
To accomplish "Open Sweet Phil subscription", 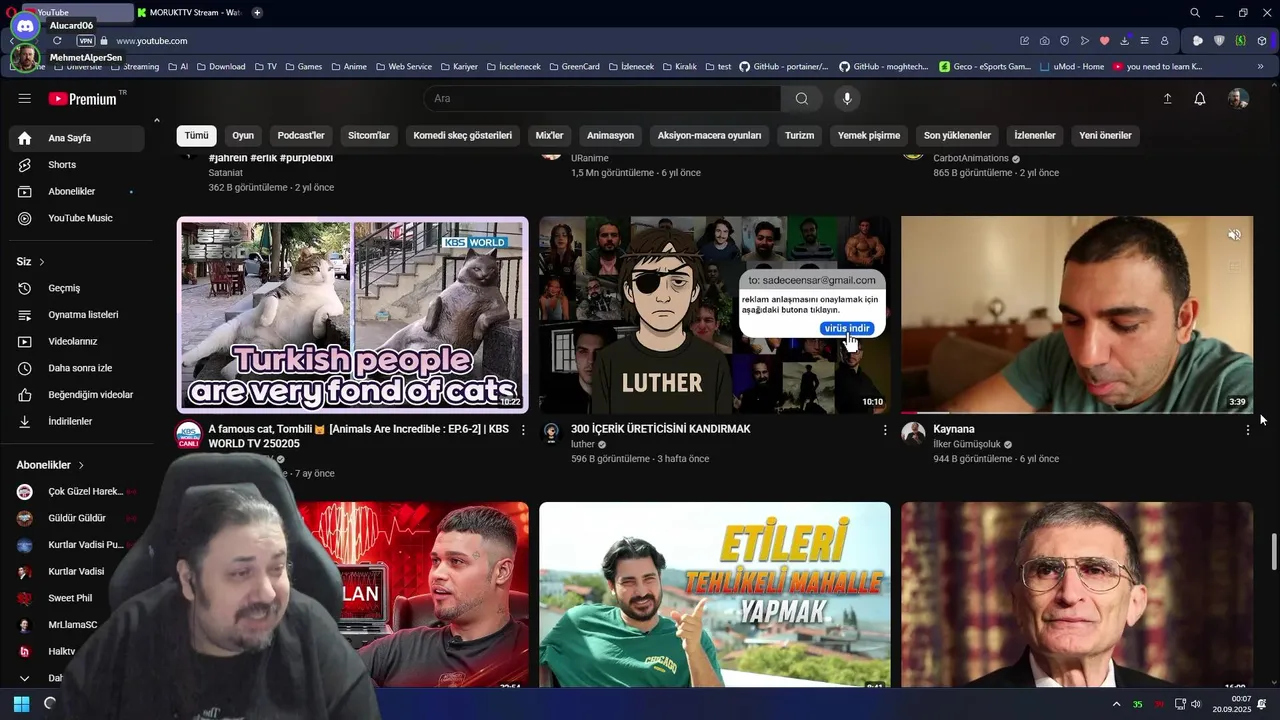I will (70, 598).
